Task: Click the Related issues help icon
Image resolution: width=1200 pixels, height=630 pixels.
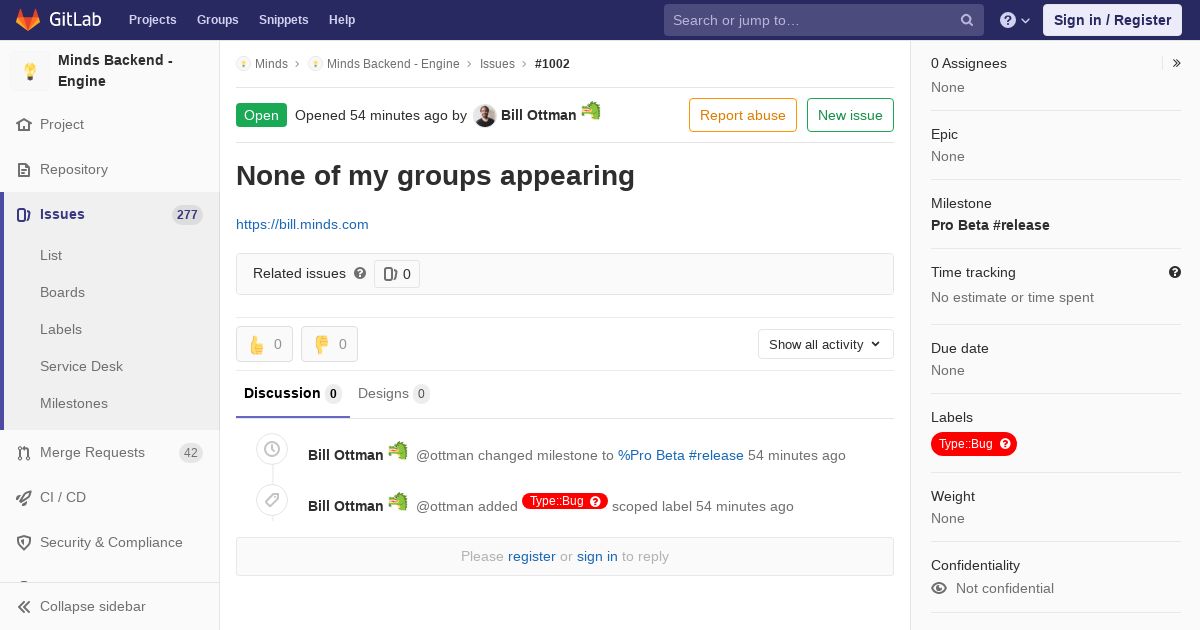Action: pos(360,273)
